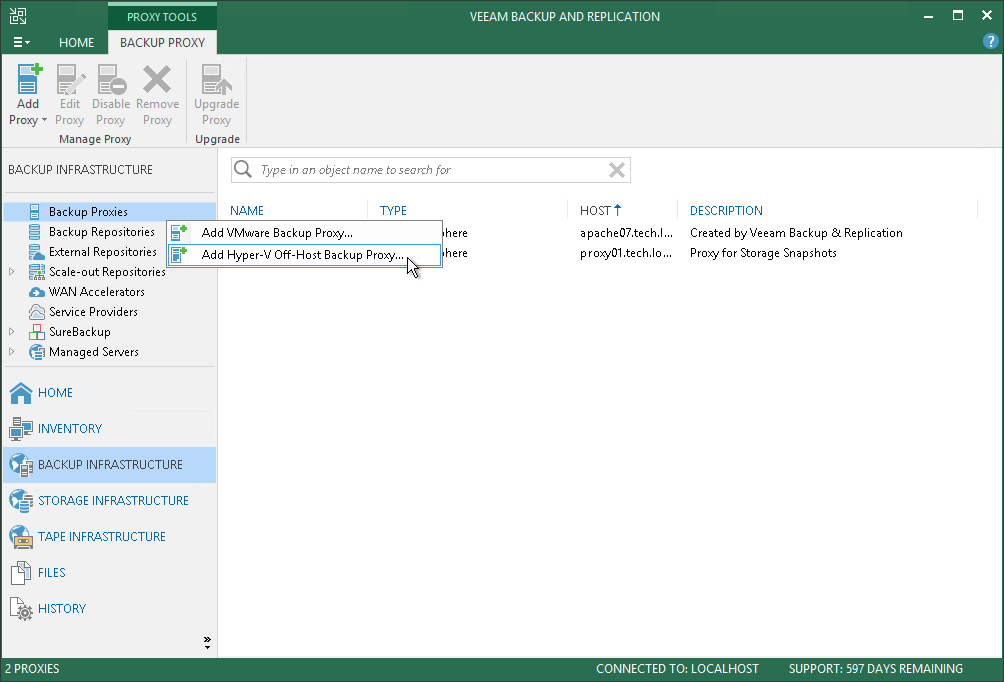Image resolution: width=1004 pixels, height=682 pixels.
Task: Click the HISTORY gear document icon
Action: 21,609
